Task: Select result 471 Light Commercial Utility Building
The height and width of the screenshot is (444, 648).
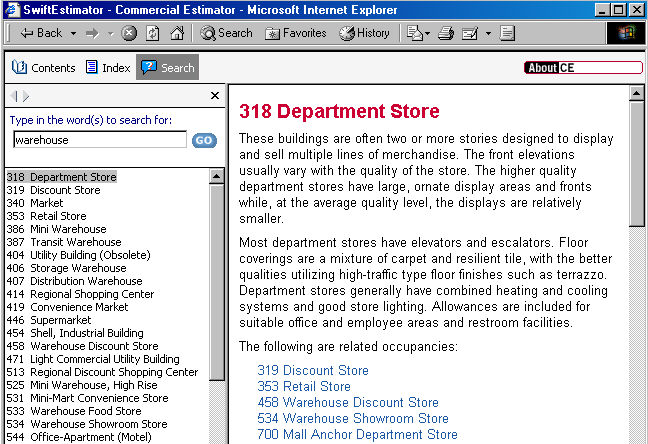Action: (x=93, y=359)
